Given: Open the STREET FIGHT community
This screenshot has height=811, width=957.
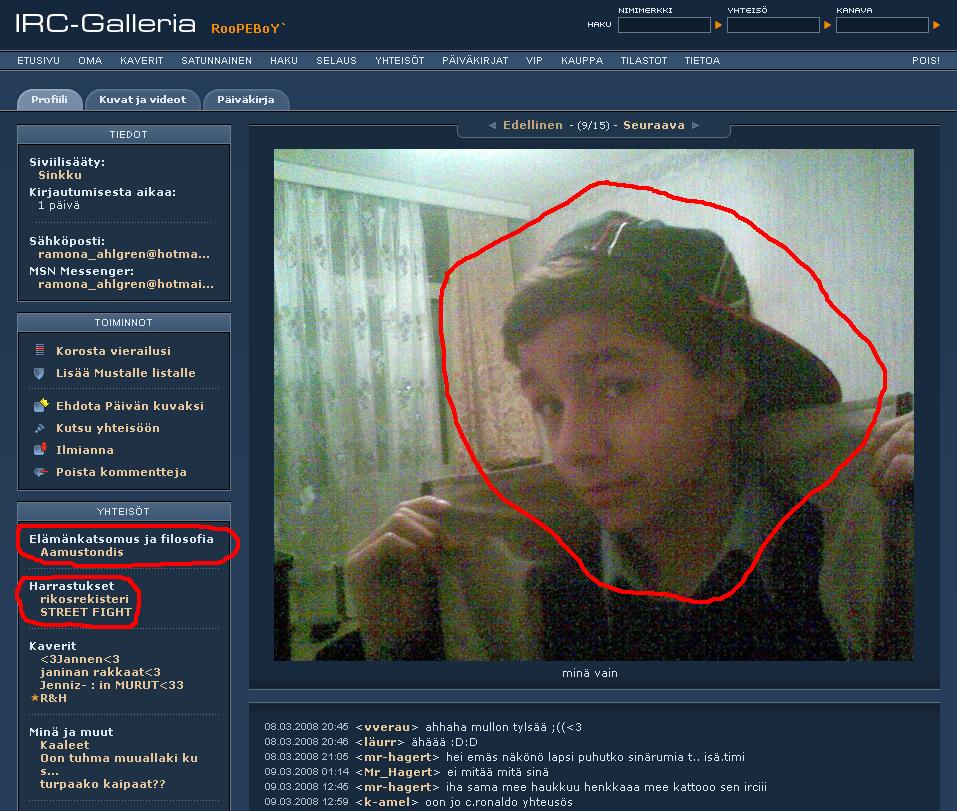Looking at the screenshot, I should tap(86, 611).
